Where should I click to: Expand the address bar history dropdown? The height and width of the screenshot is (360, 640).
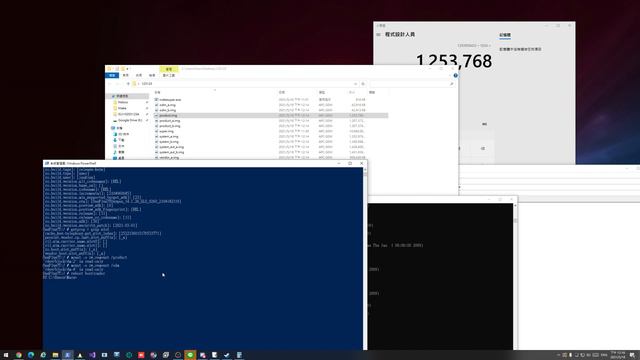click(356, 84)
